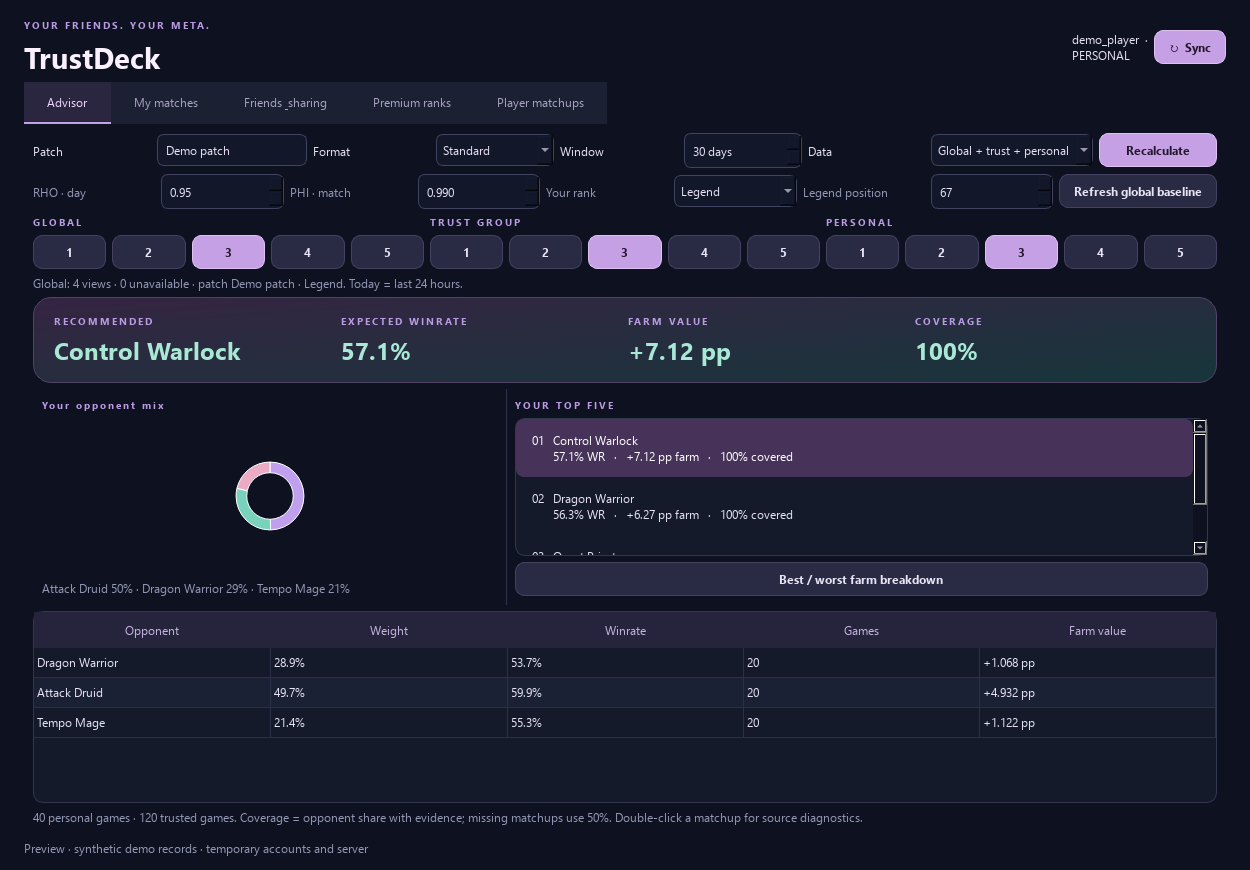Click Refresh global baseline
The image size is (1250, 870).
pos(1137,191)
